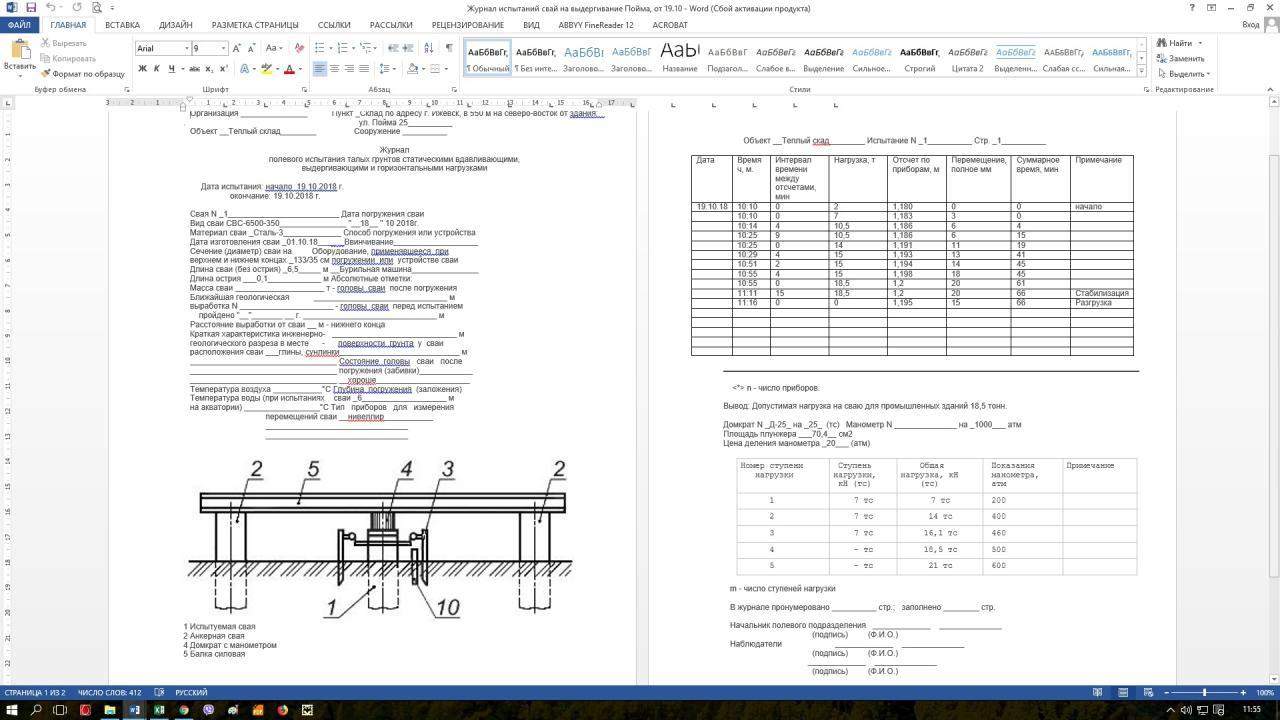
Task: Click the sort A-Z icon
Action: [429, 48]
